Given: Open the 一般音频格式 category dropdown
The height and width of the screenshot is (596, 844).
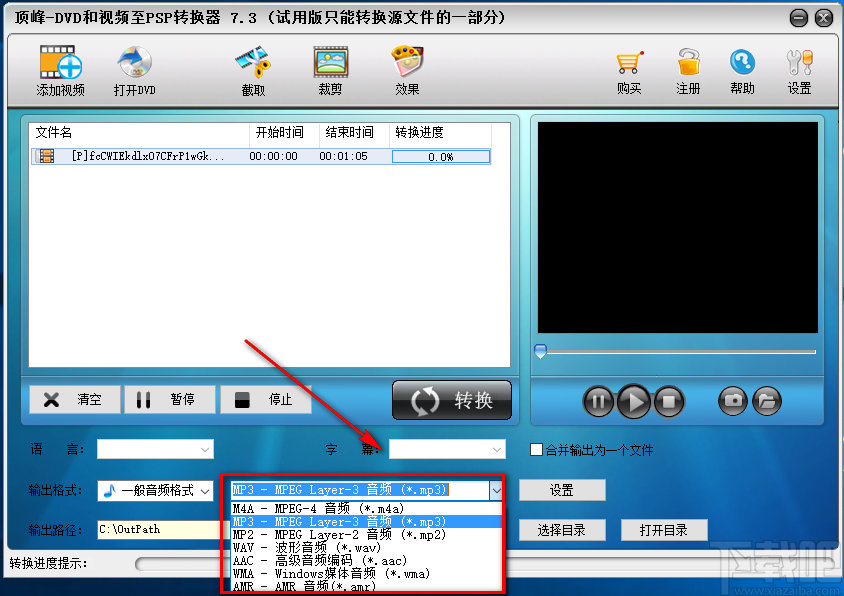Looking at the screenshot, I should (156, 490).
